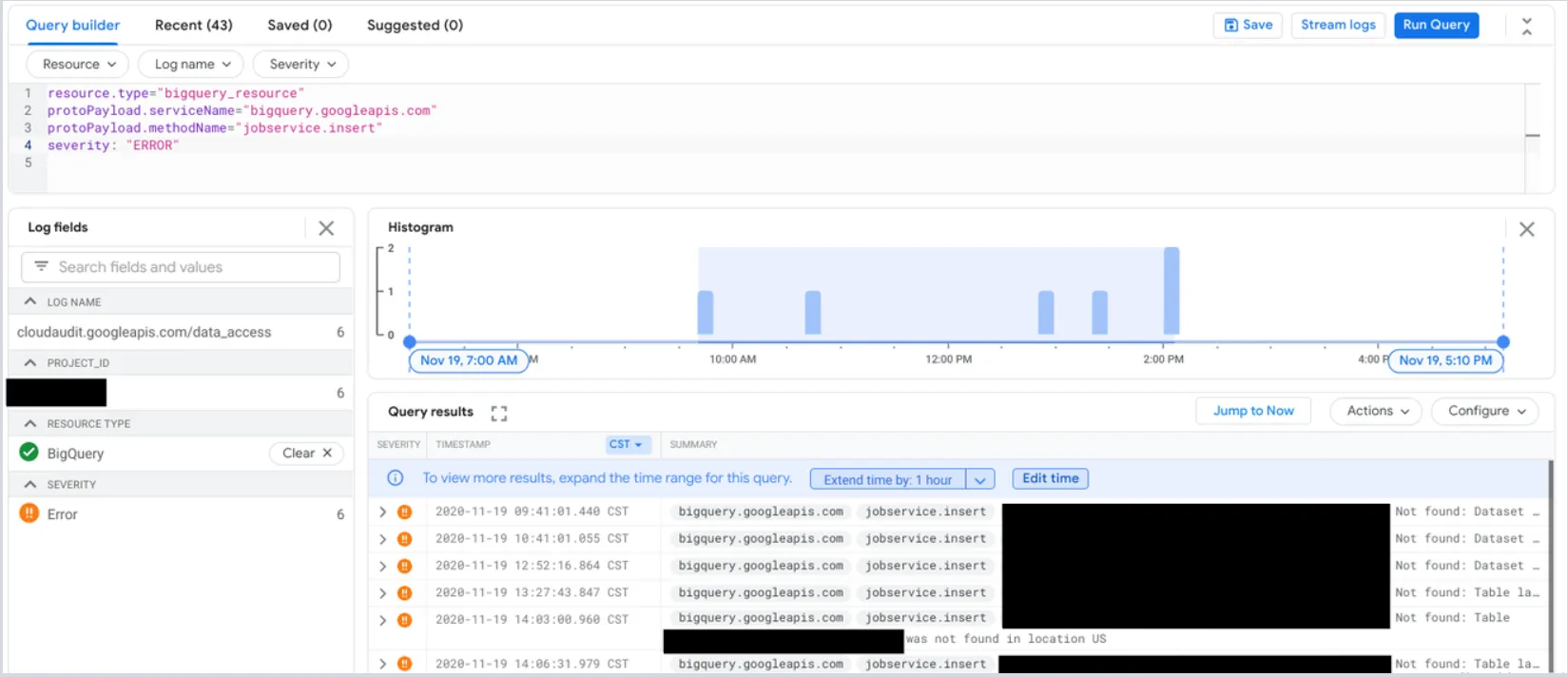Open the Resource filter dropdown
Viewport: 1568px width, 677px height.
[78, 64]
